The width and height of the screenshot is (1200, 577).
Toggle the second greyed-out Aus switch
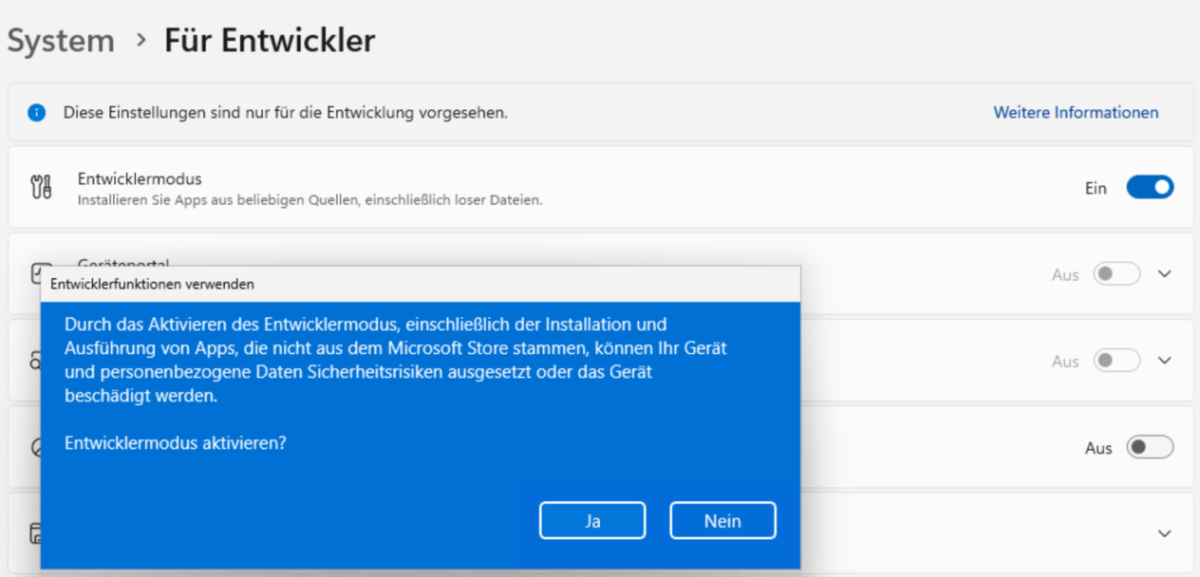[x=1117, y=360]
